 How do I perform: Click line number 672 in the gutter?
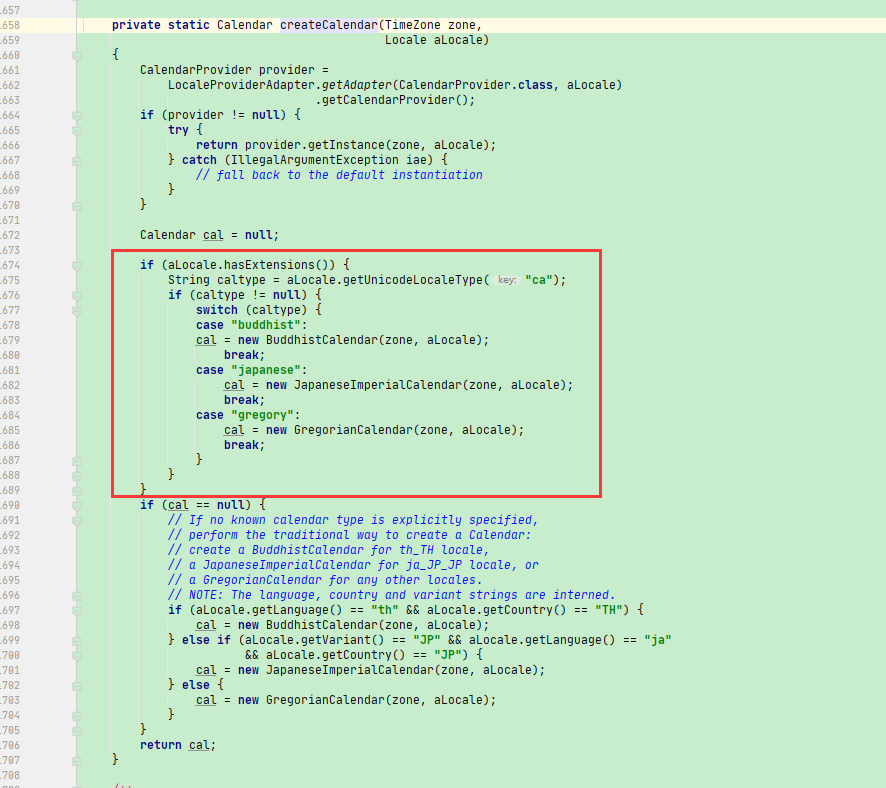(10, 236)
